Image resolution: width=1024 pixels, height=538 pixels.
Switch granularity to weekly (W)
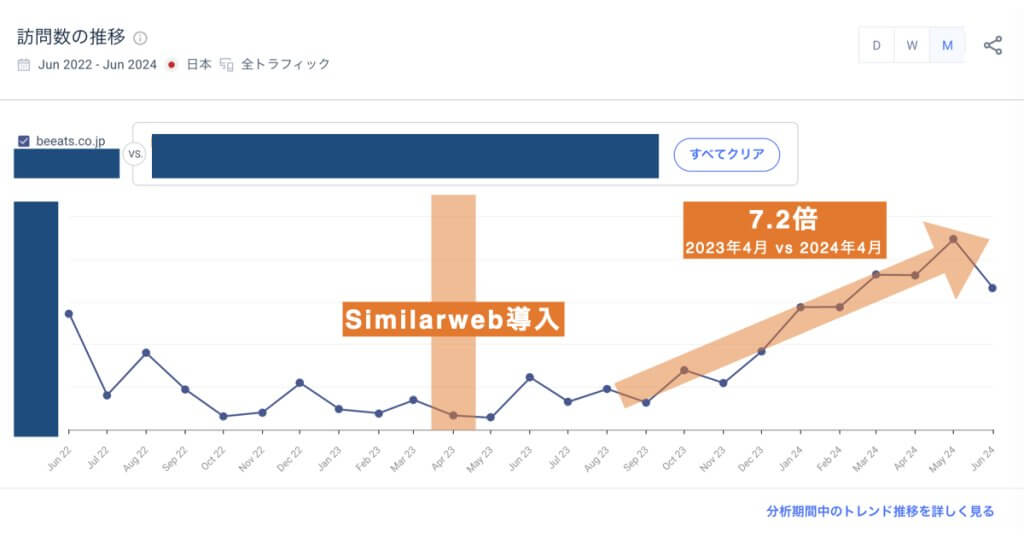point(912,45)
